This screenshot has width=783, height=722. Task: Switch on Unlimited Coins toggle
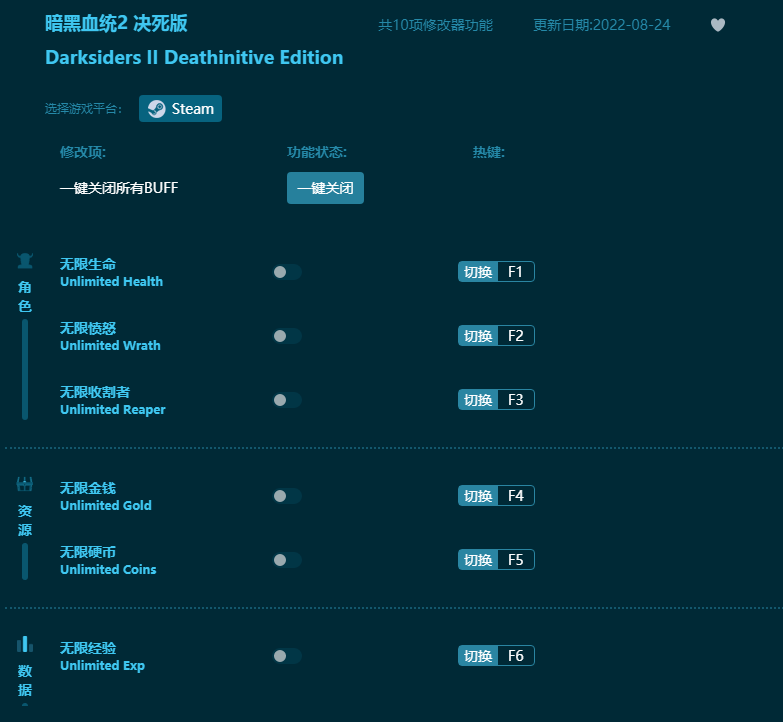point(287,560)
